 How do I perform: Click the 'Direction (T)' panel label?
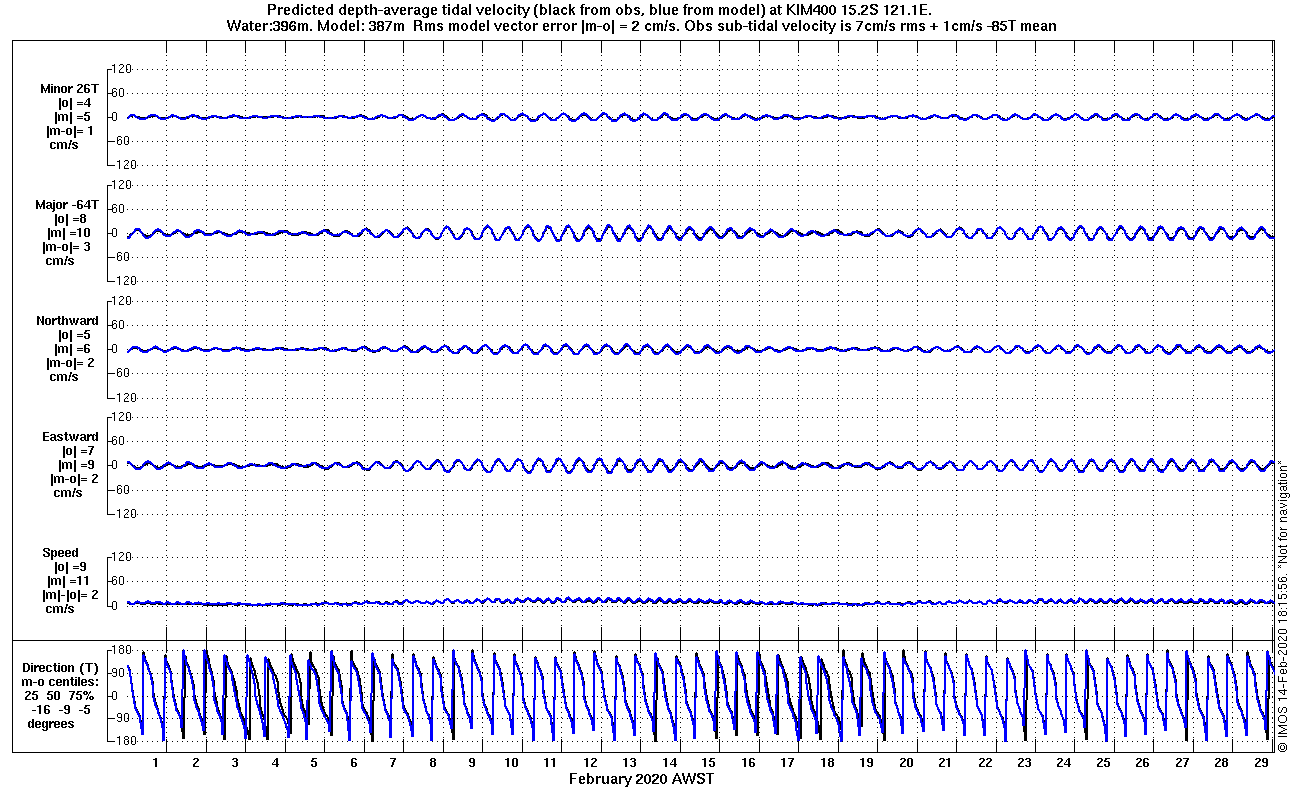(x=62, y=668)
